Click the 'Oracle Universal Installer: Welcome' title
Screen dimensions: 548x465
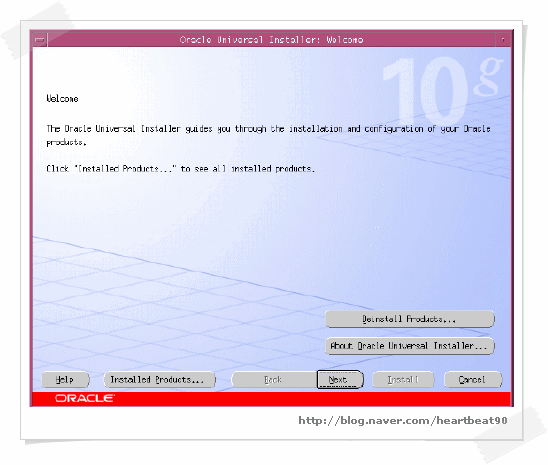[x=271, y=39]
